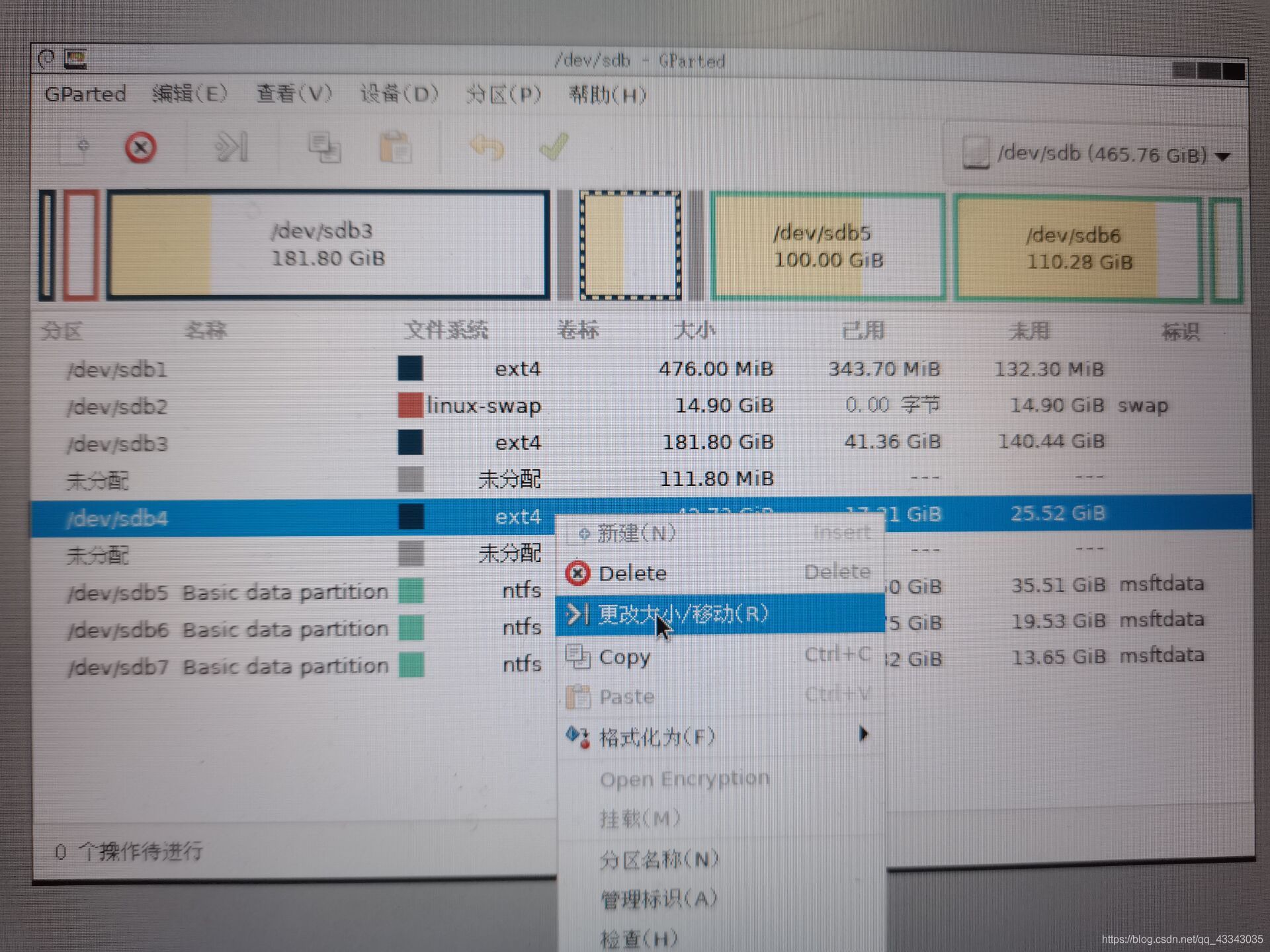Click the 标识 column header
The width and height of the screenshot is (1270, 952).
click(1181, 331)
